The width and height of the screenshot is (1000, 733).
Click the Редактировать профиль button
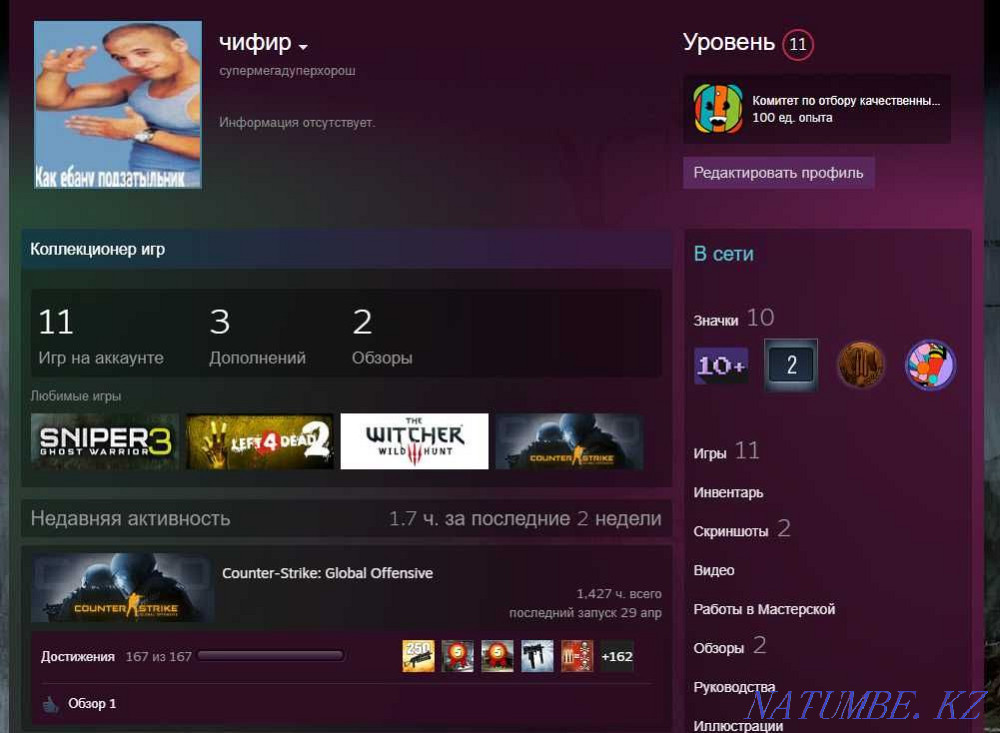778,172
